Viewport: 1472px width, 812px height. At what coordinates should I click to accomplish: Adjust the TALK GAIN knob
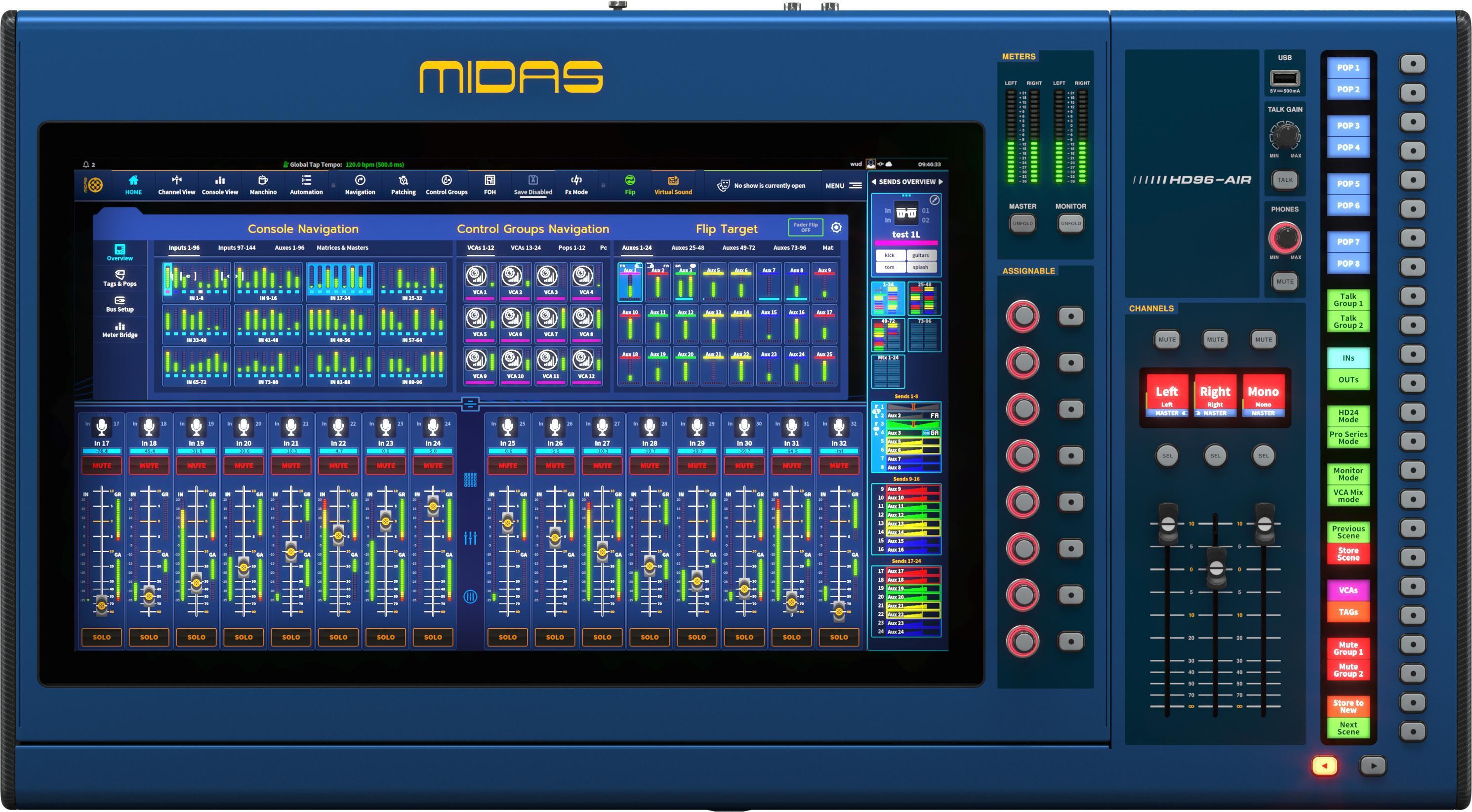(1285, 135)
